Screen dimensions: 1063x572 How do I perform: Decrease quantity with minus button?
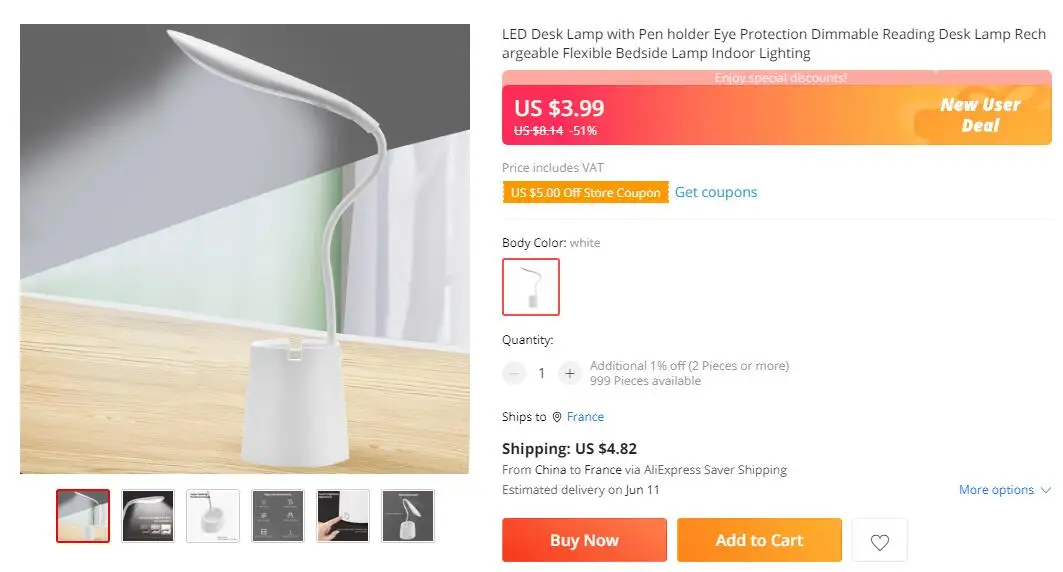coord(514,373)
